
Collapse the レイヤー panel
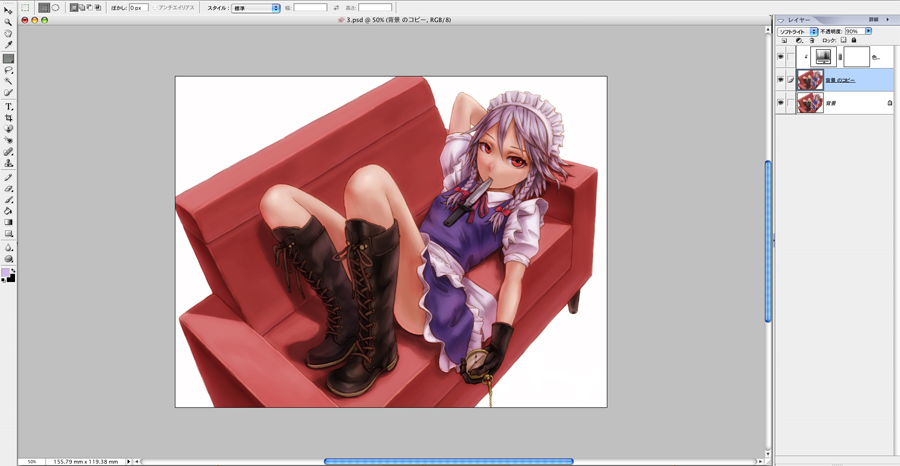[781, 20]
